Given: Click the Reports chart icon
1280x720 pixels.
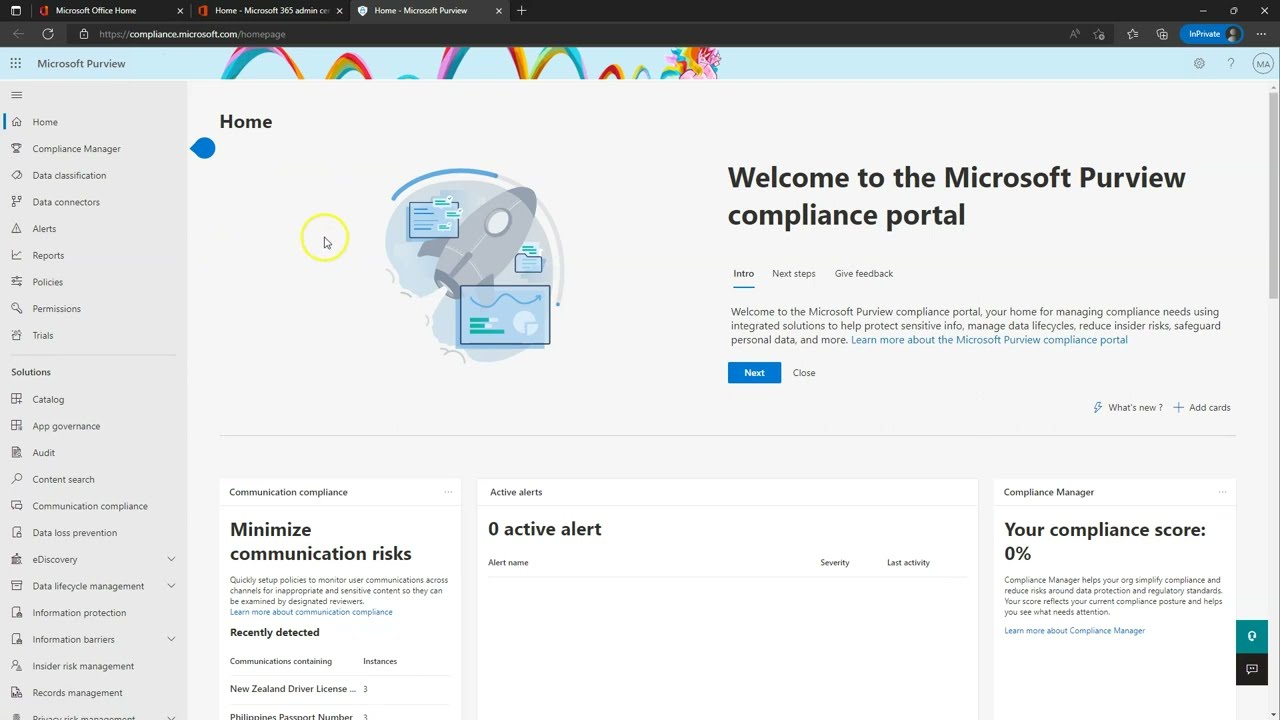Looking at the screenshot, I should coord(16,255).
